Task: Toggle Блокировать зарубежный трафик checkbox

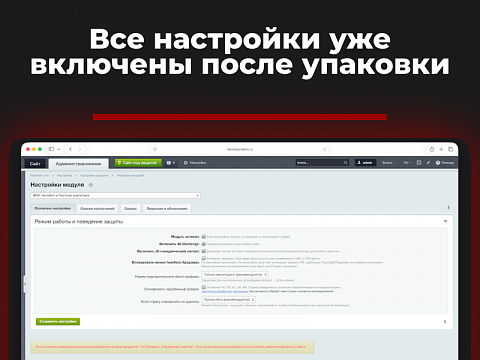Action: 203,287
